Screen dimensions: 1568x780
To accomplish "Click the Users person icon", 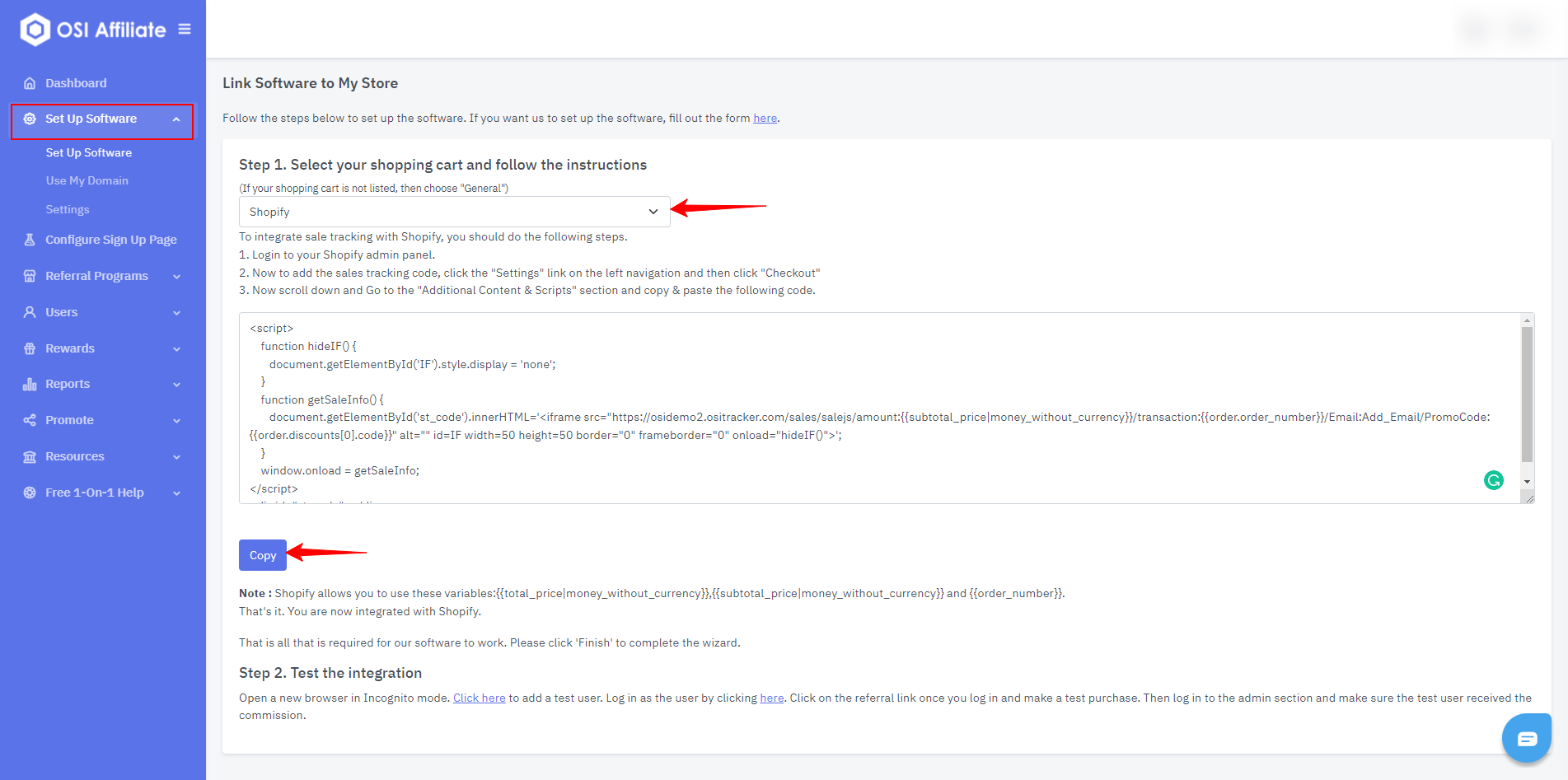I will tap(30, 312).
